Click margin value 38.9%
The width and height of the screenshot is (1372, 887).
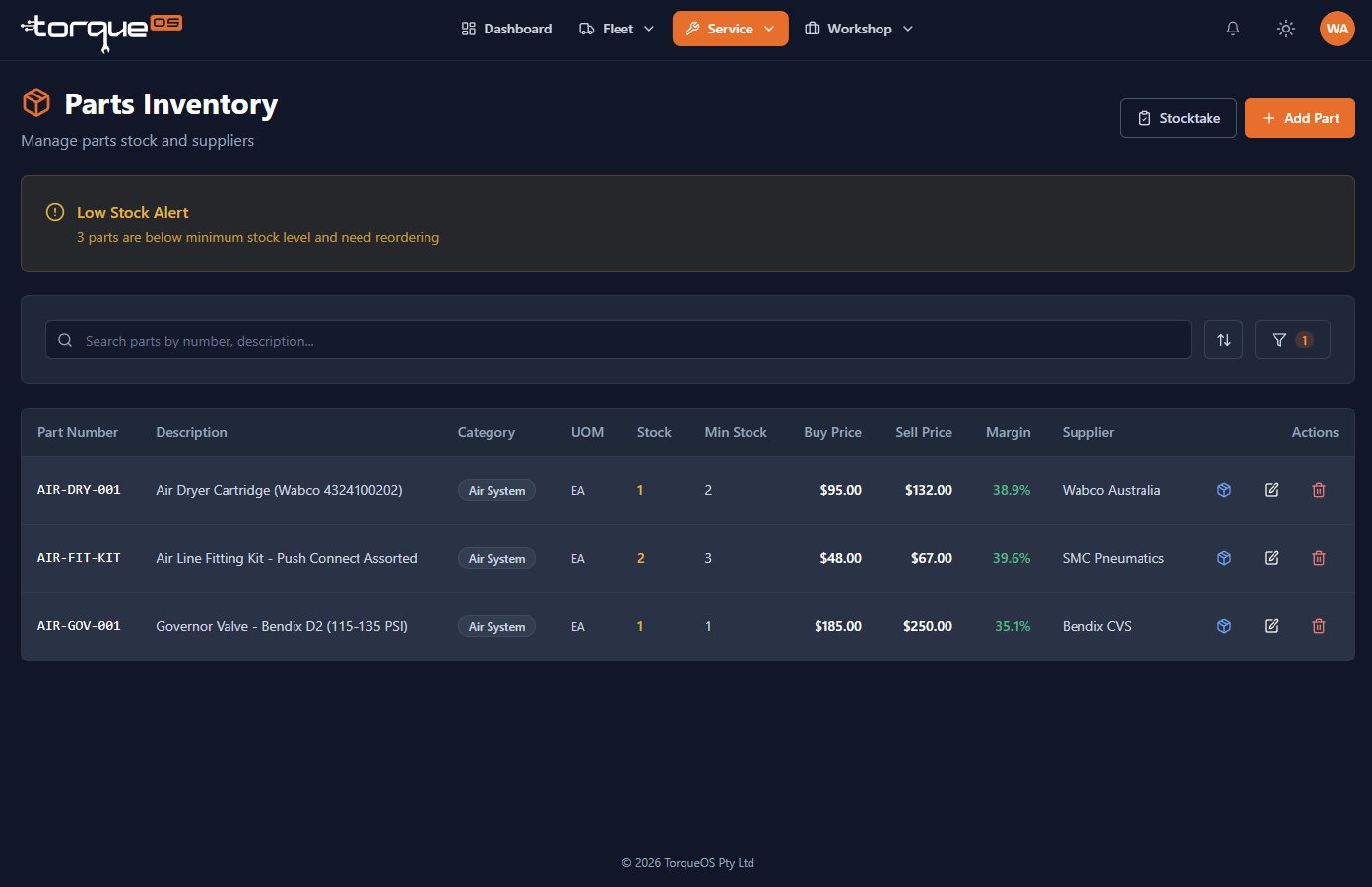pos(1012,490)
